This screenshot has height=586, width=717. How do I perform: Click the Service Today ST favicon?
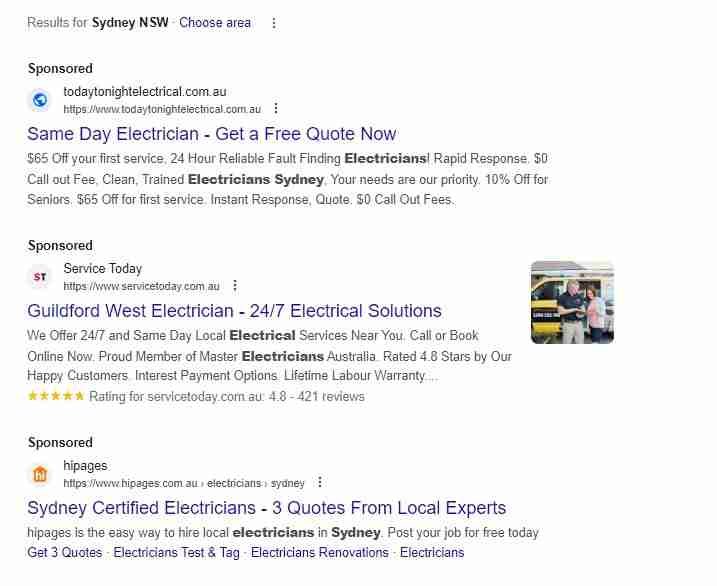click(40, 277)
